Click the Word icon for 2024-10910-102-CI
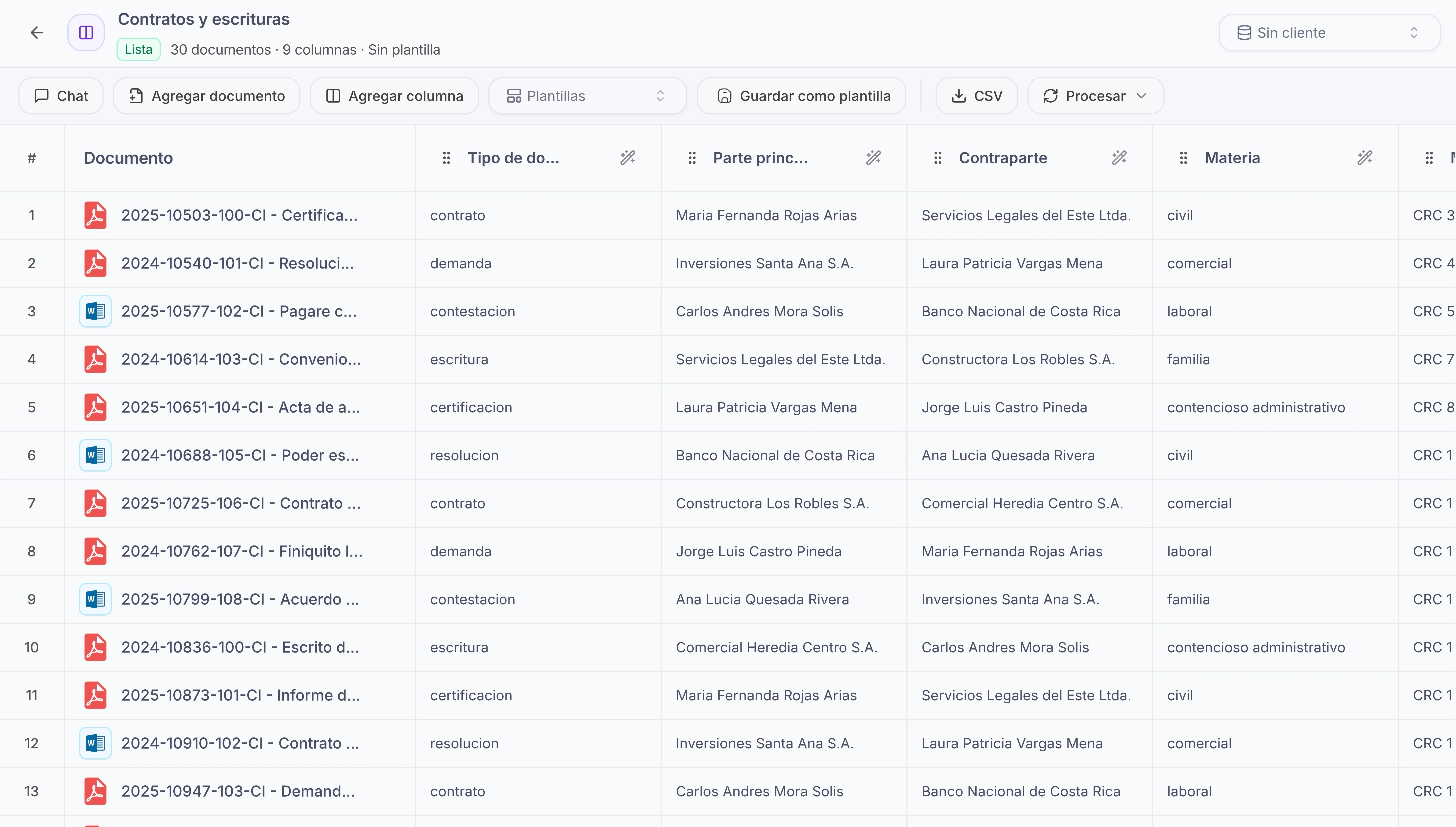1456x827 pixels. [x=95, y=743]
